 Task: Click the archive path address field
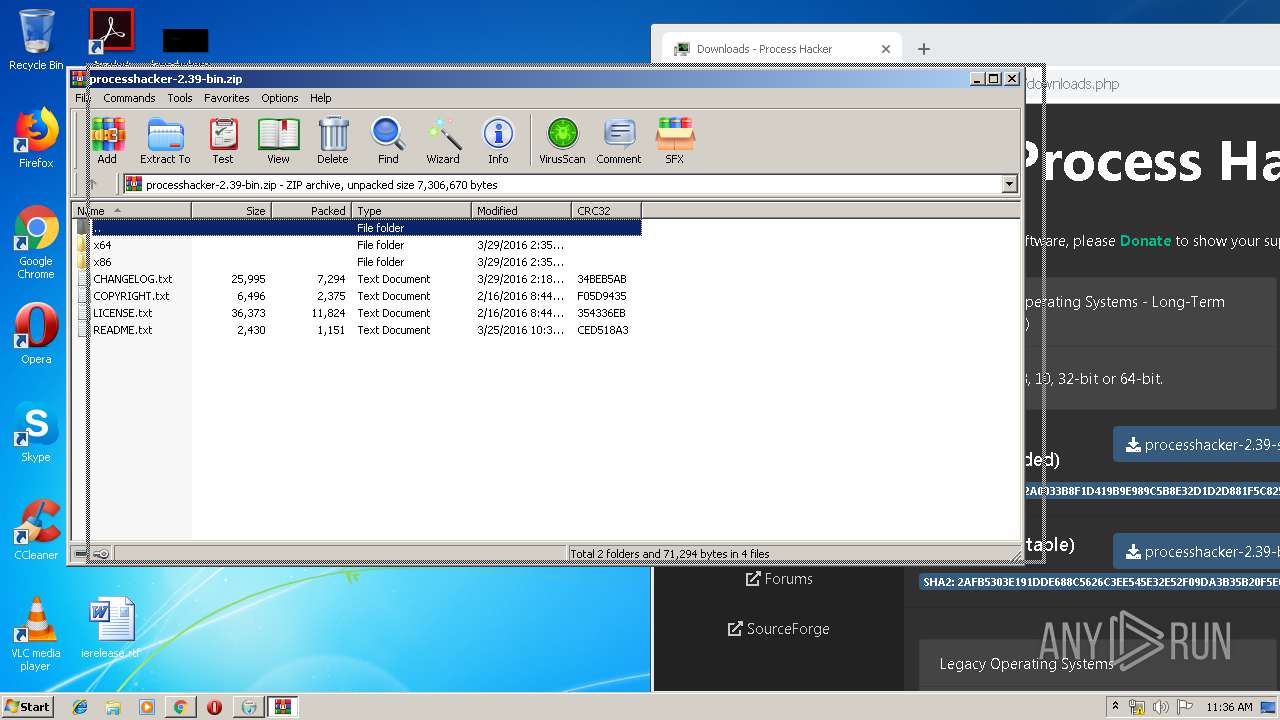(570, 184)
